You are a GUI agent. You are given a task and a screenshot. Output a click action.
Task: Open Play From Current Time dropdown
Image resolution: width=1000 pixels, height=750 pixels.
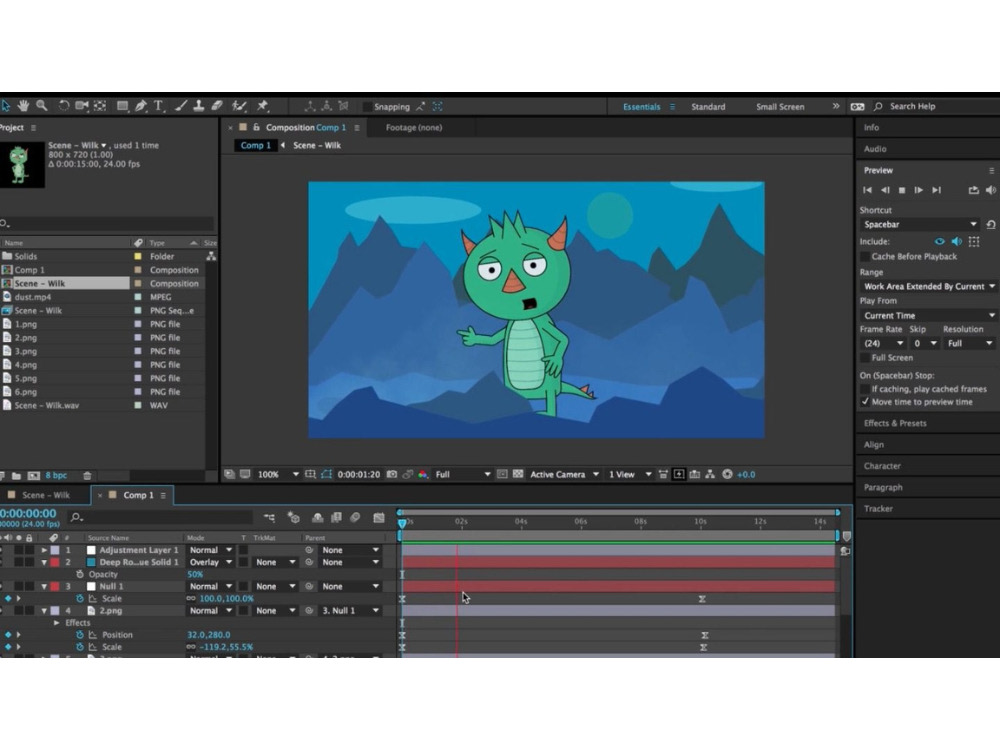pos(928,316)
